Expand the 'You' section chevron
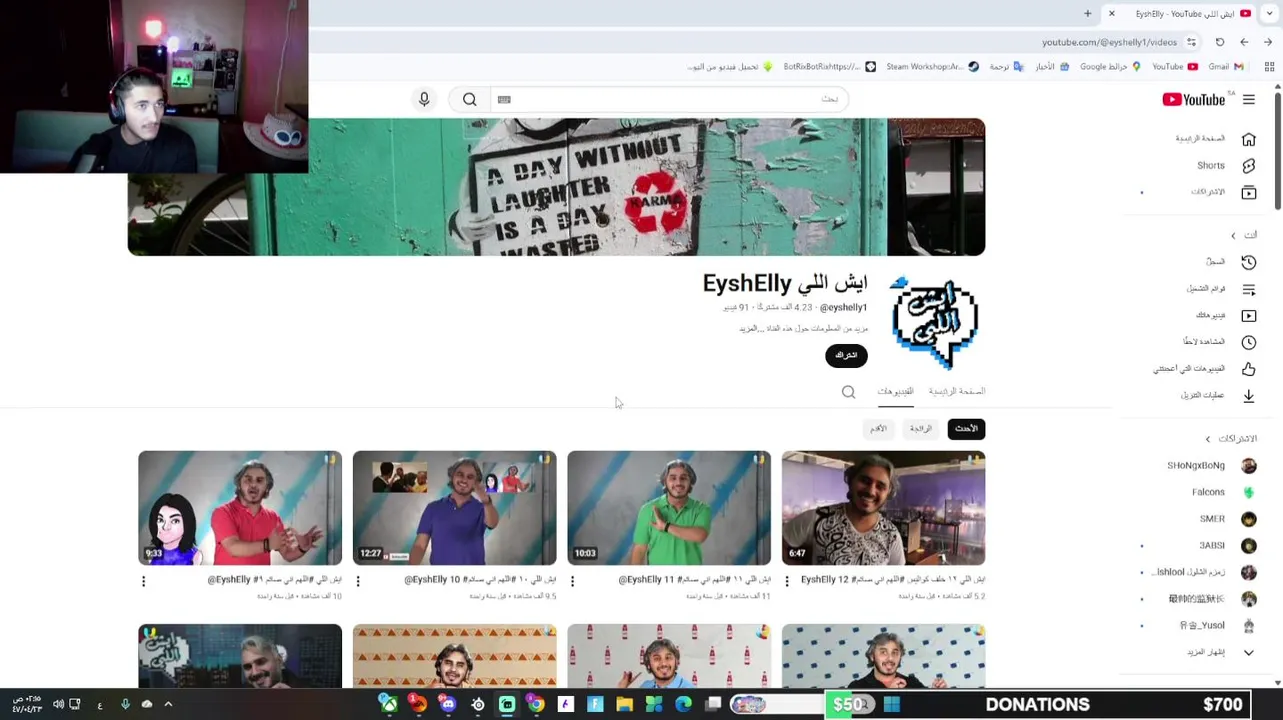1283x720 pixels. (x=1233, y=235)
